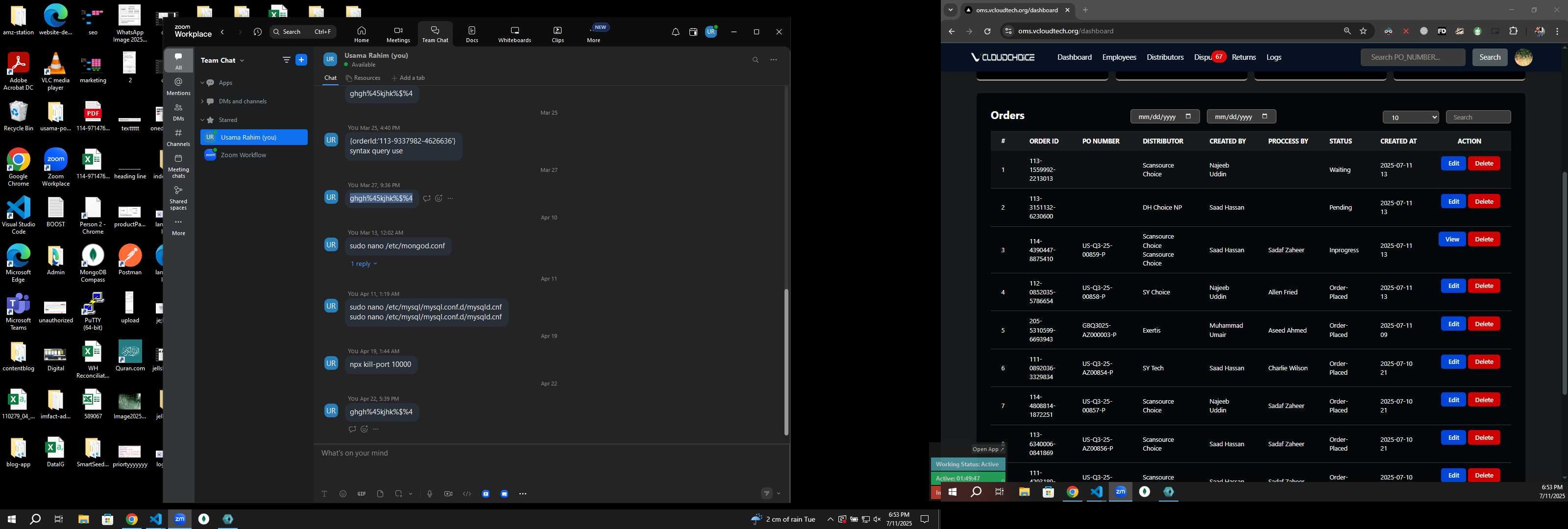This screenshot has width=1568, height=529.
Task: Expand the Team Chat header dropdown
Action: (242, 60)
